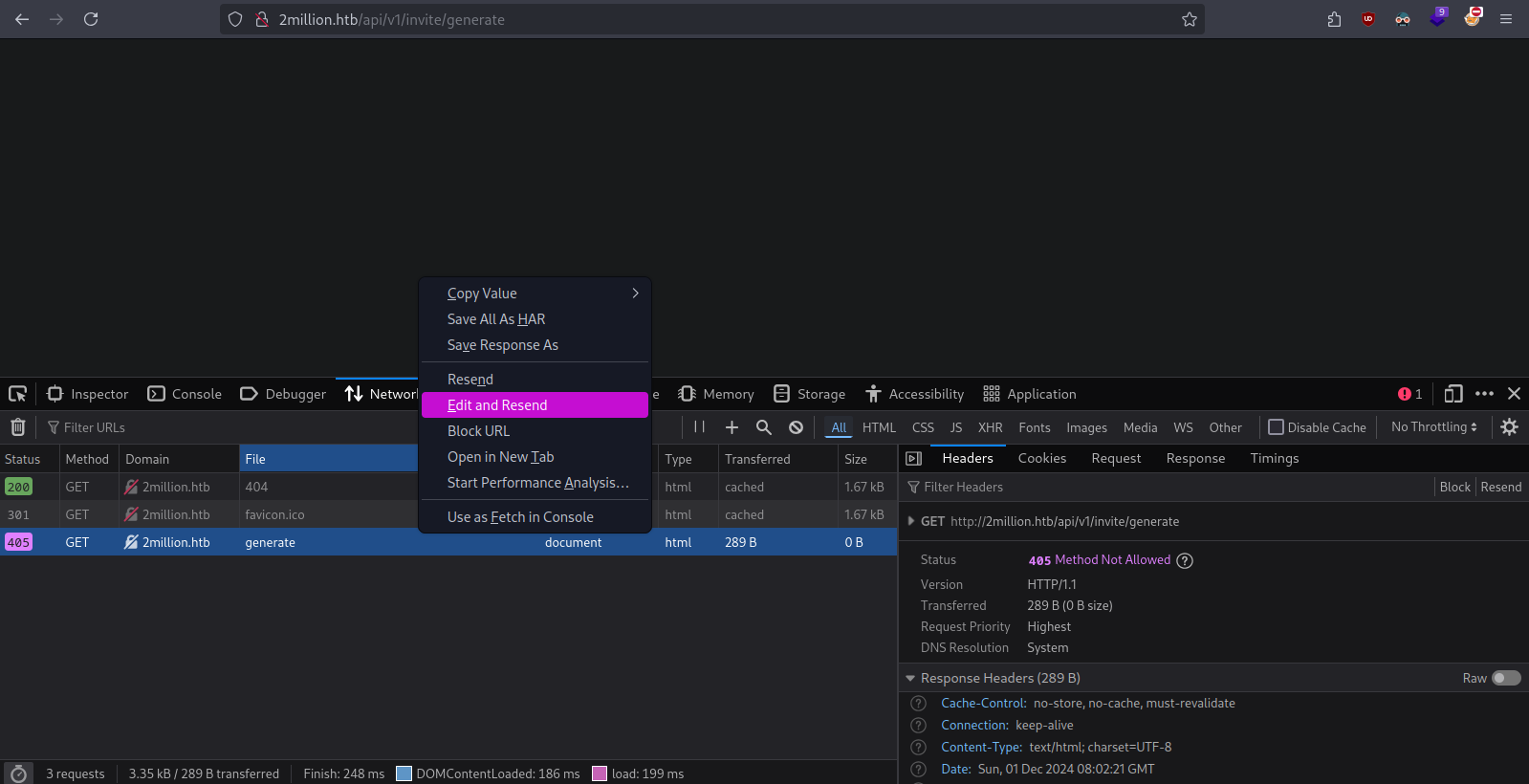Select Block URL menu entry
Viewport: 1529px width, 784px height.
click(535, 431)
